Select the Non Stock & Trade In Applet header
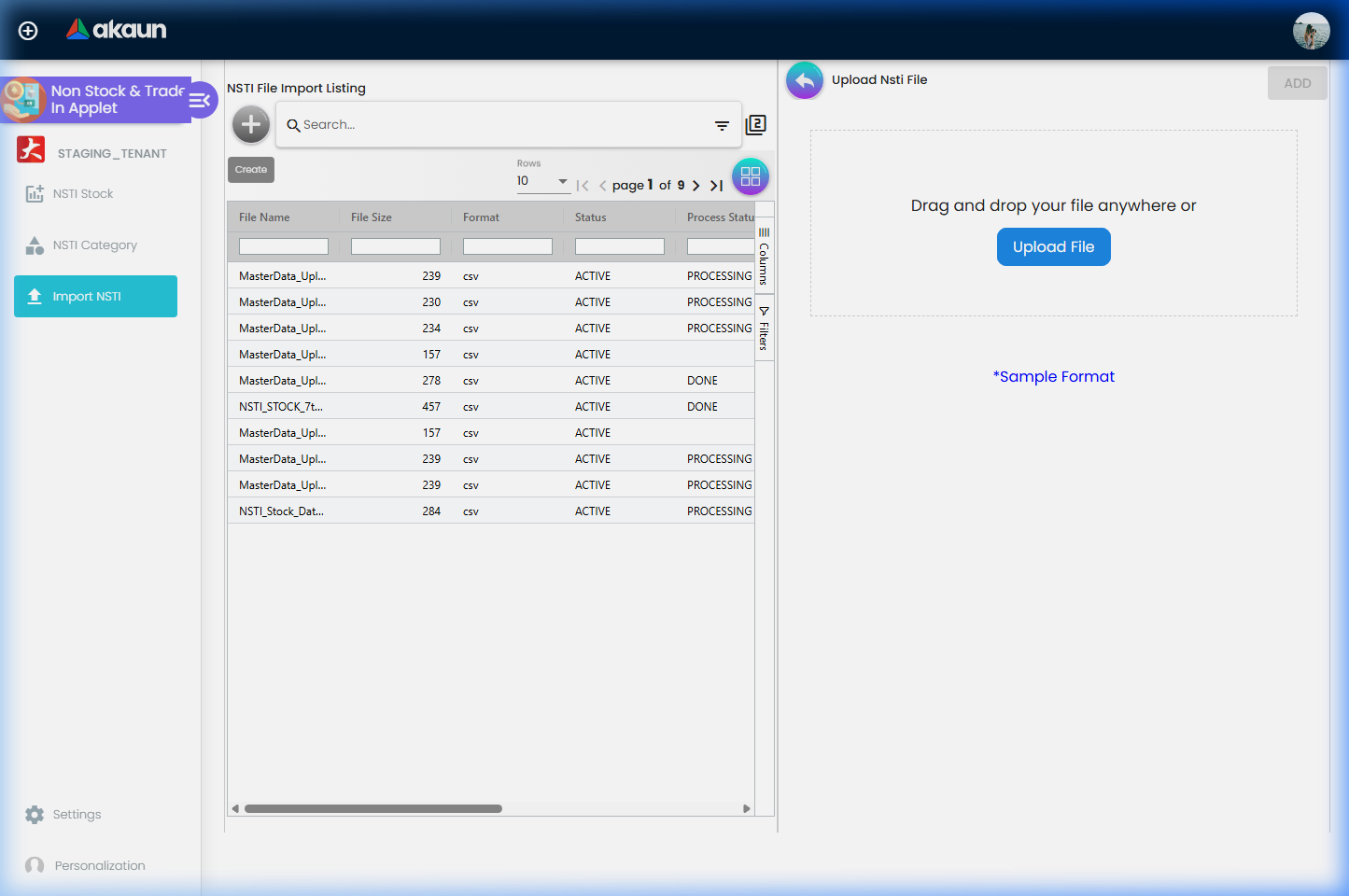 point(112,99)
